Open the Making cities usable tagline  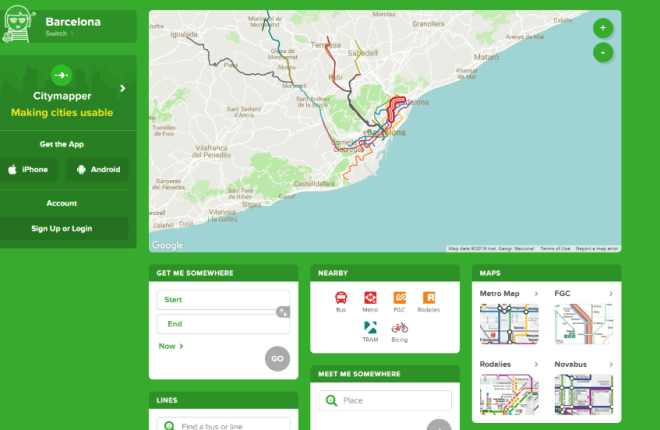click(x=62, y=113)
